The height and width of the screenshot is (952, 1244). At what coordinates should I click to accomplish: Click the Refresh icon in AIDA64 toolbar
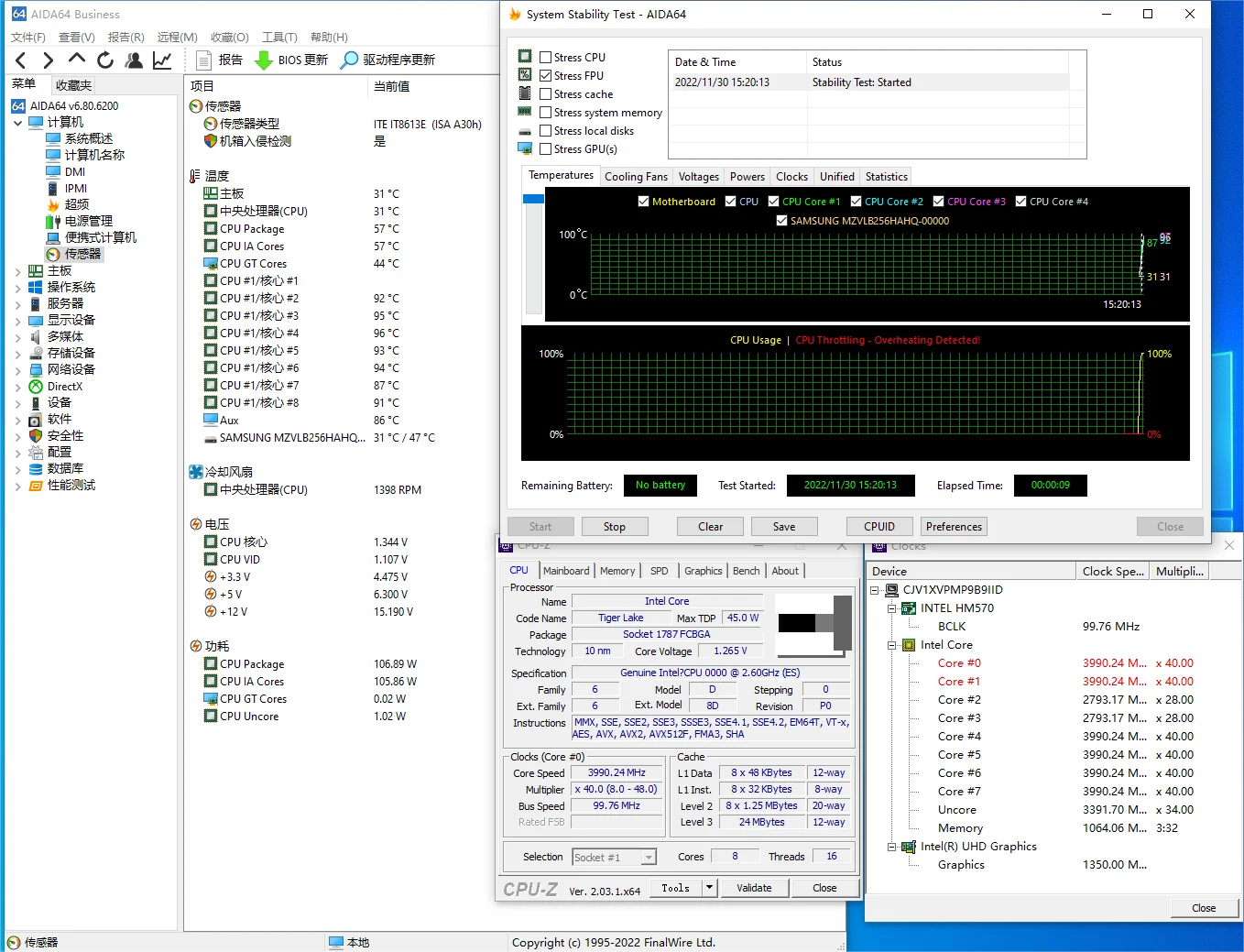point(105,60)
